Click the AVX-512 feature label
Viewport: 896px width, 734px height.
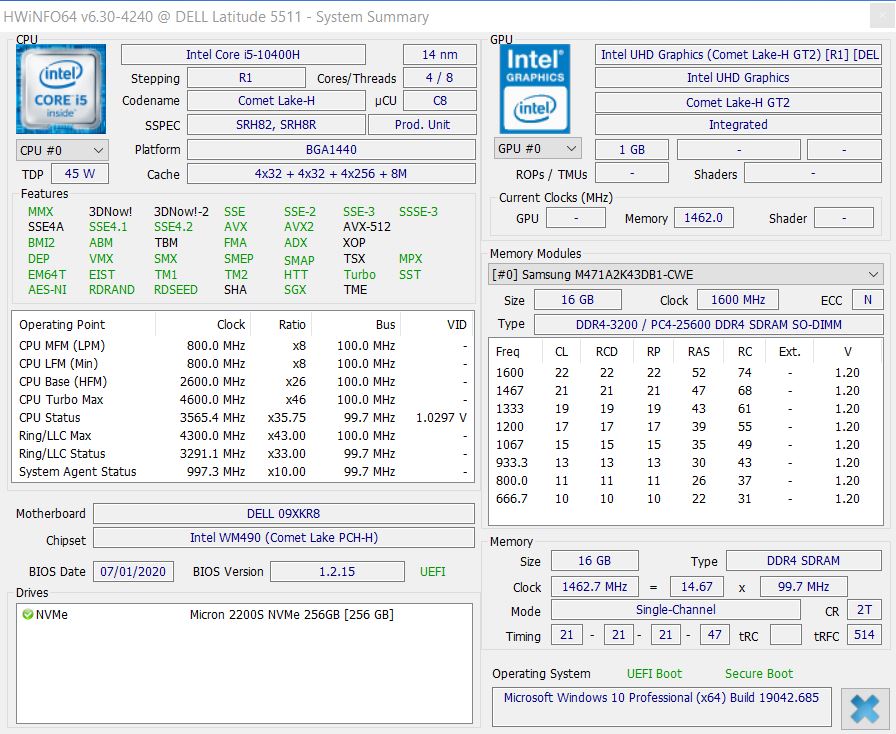(367, 227)
